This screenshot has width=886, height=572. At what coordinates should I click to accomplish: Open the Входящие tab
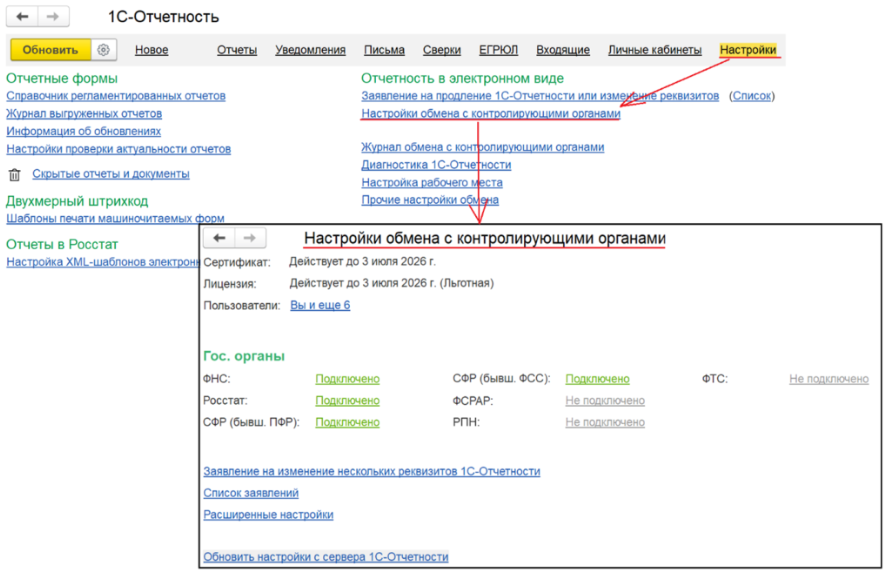pos(563,50)
